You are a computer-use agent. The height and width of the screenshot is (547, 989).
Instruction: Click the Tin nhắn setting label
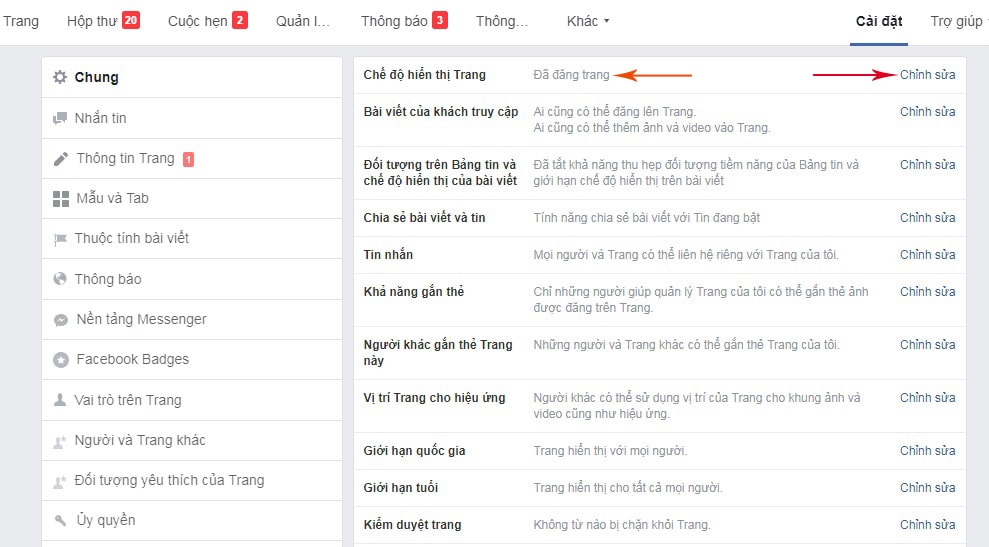click(x=388, y=255)
